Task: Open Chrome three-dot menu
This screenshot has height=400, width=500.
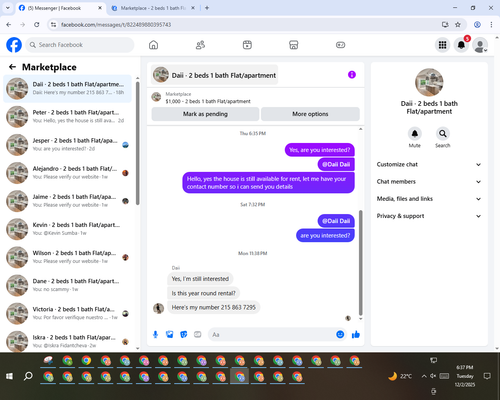Action: pyautogui.click(x=491, y=25)
